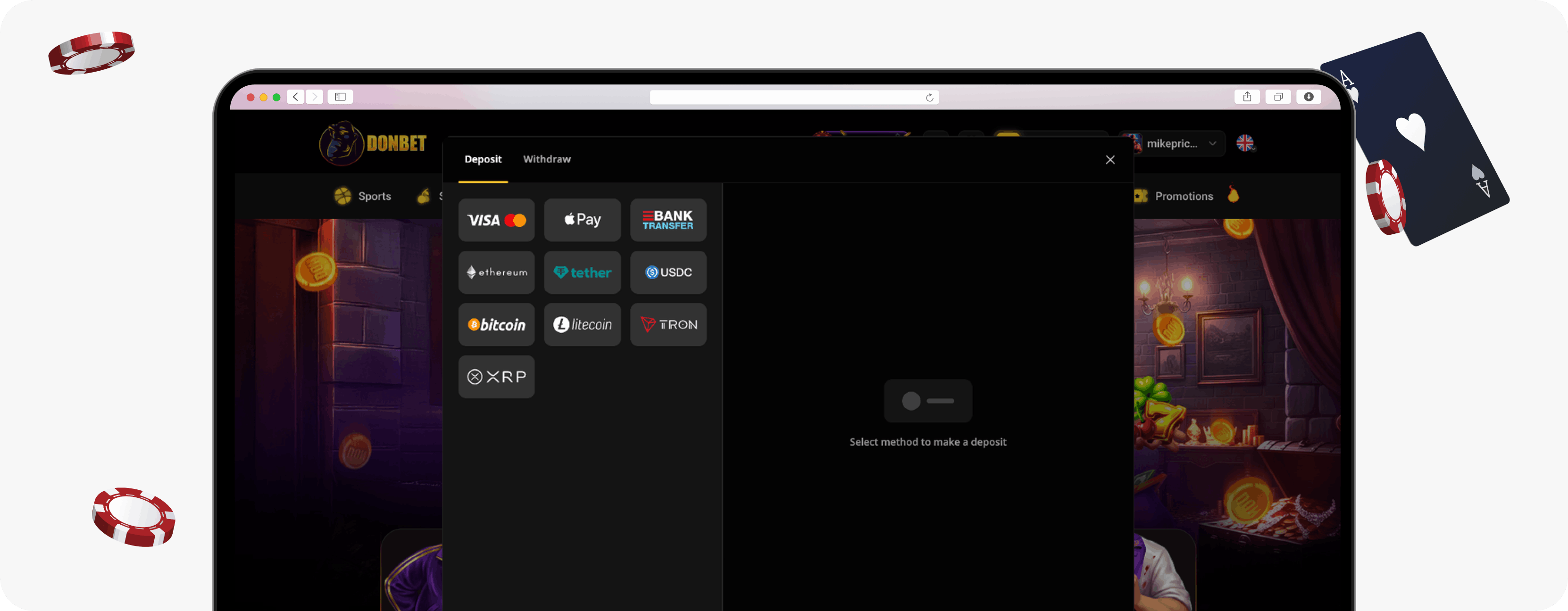The image size is (1568, 611).
Task: Toggle the browser sidebar button
Action: 340,97
